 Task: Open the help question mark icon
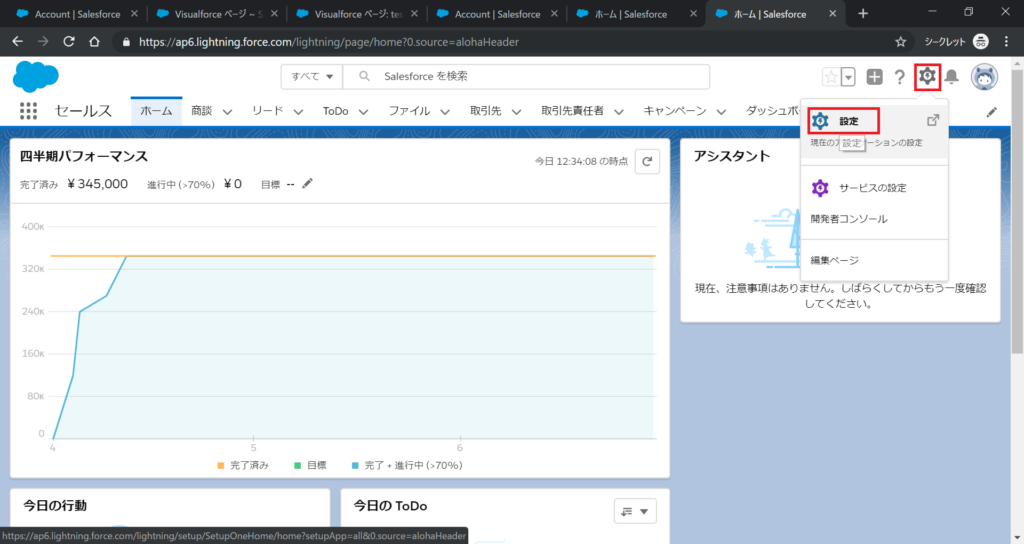(899, 77)
